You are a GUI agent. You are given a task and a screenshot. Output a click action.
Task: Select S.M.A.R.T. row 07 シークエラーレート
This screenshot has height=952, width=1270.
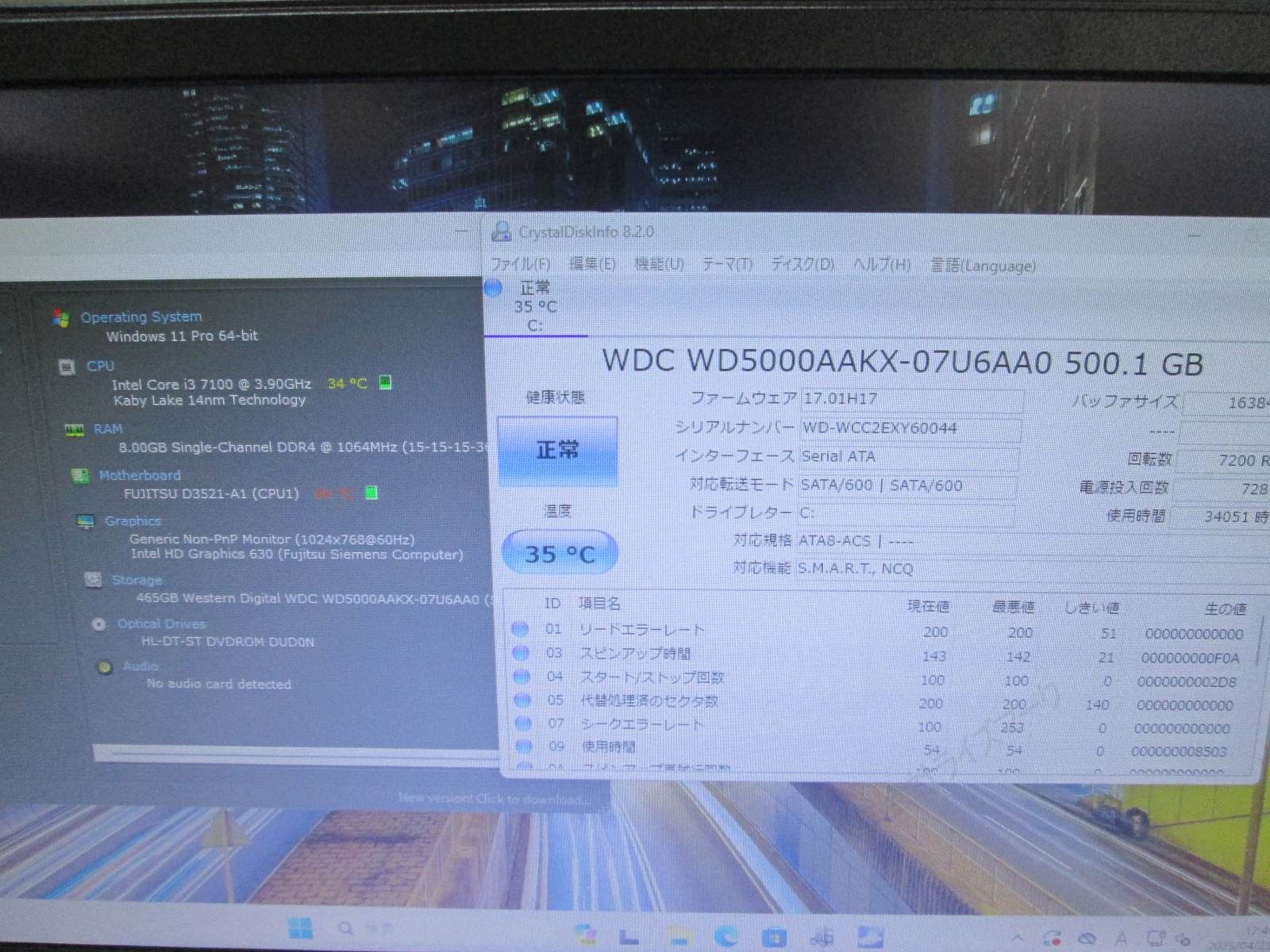879,725
